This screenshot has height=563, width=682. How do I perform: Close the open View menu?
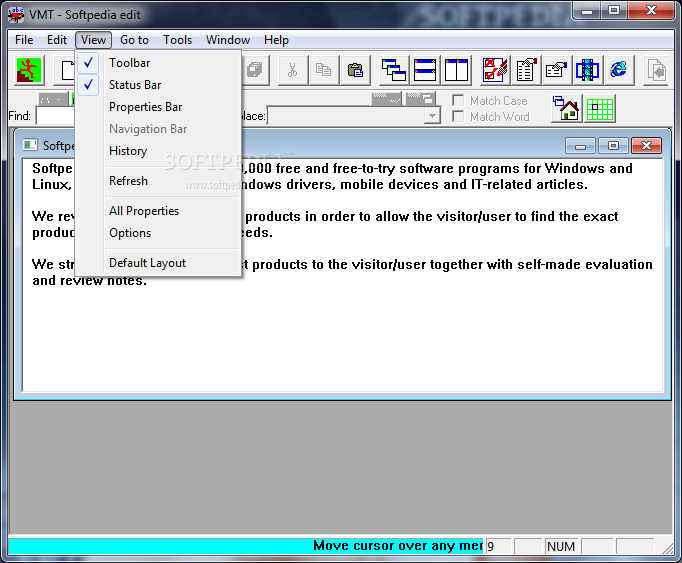pos(93,40)
